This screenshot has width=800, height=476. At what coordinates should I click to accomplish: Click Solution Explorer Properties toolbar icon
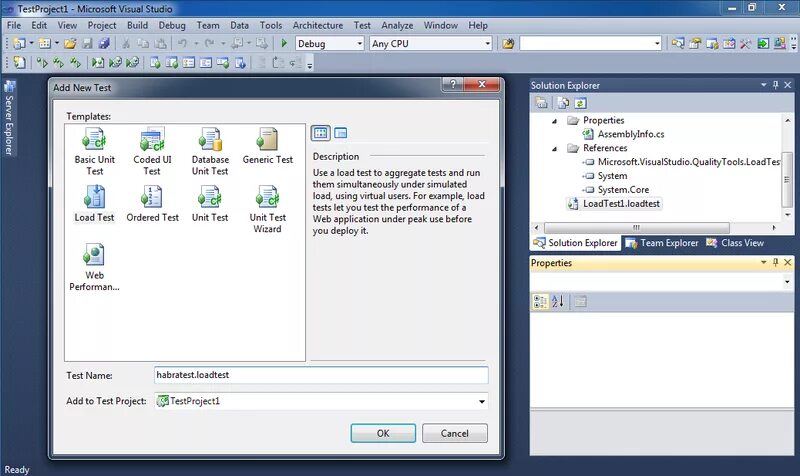click(541, 104)
